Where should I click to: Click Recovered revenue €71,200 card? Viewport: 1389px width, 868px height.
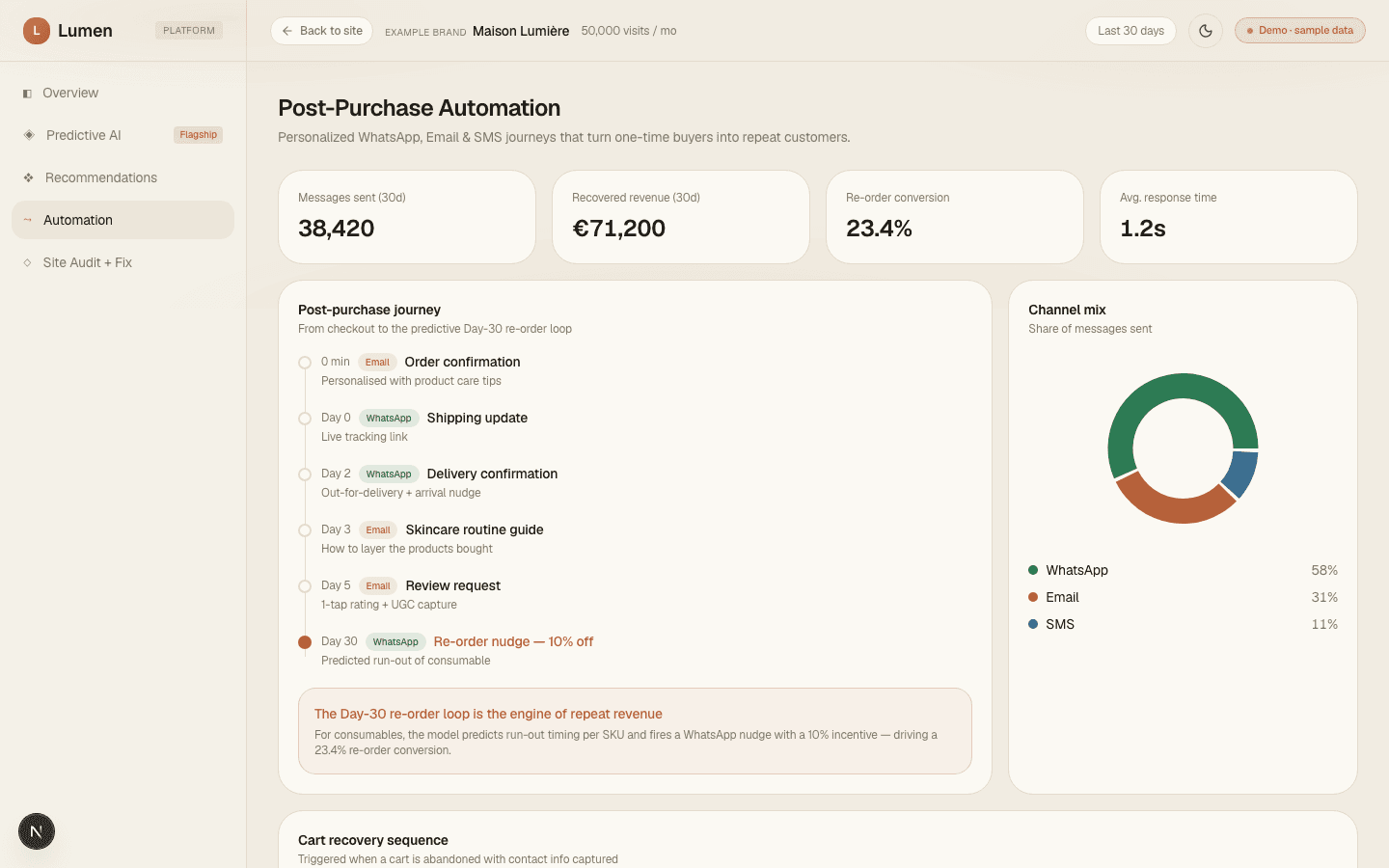point(681,217)
